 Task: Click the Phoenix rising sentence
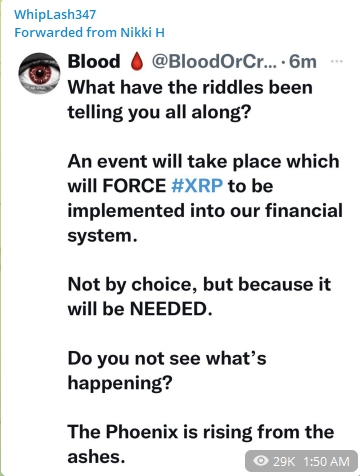[201, 444]
